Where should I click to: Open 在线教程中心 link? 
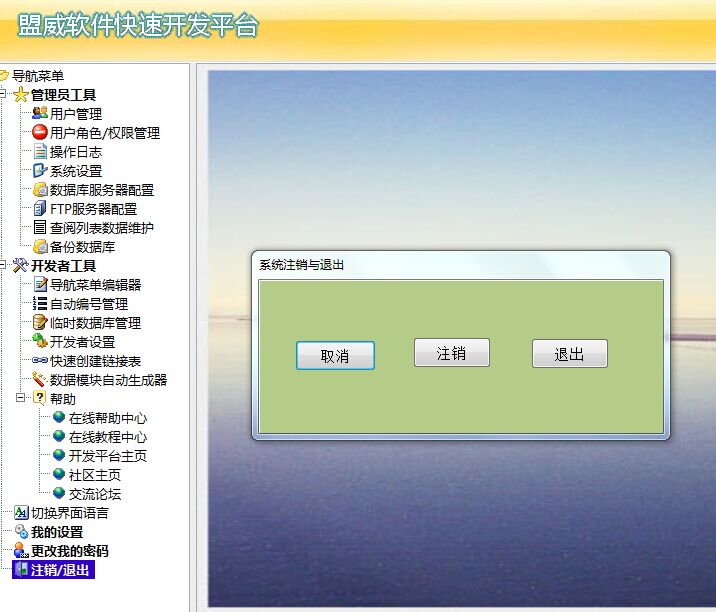point(108,437)
